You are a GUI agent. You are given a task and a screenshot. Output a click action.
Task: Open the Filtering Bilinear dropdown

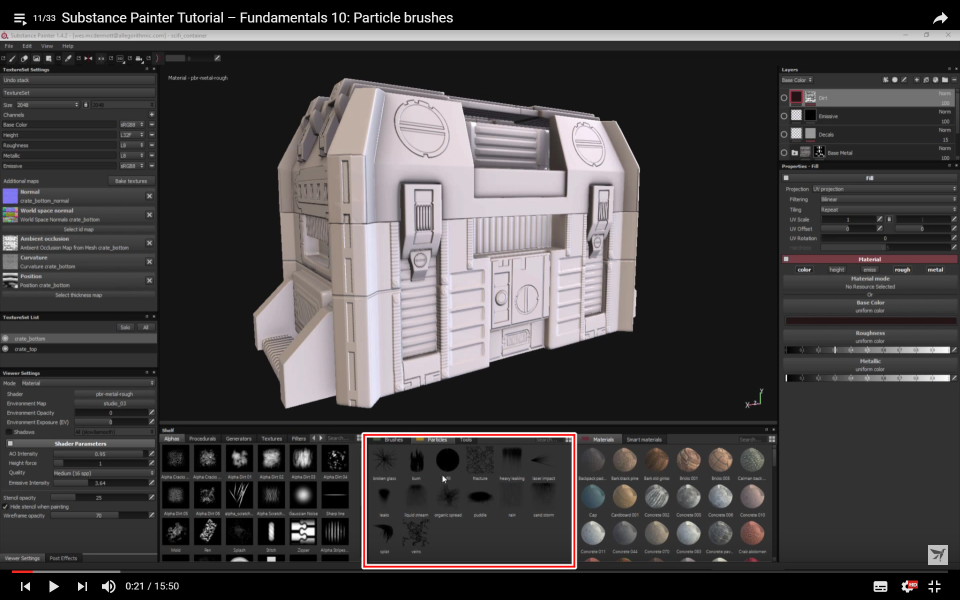coord(888,200)
